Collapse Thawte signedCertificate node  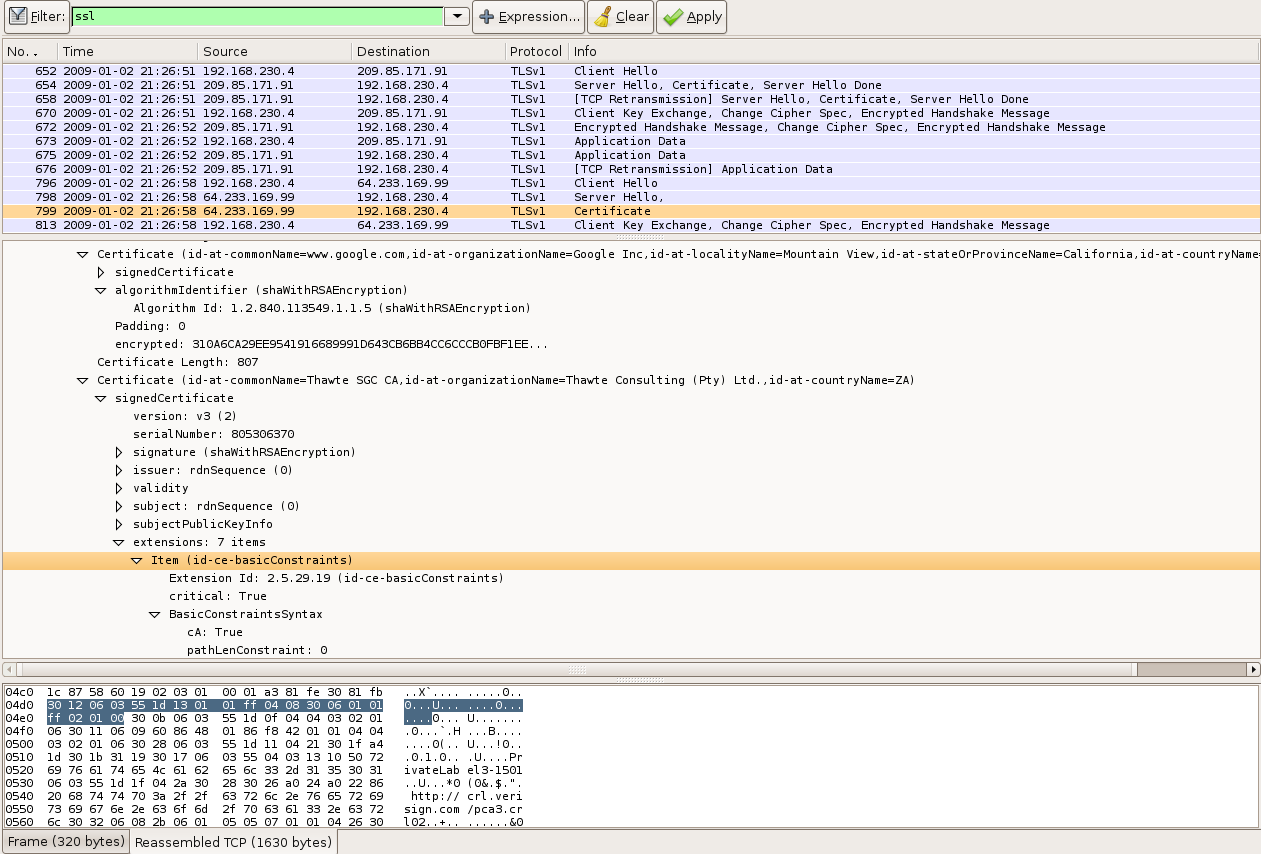pyautogui.click(x=101, y=398)
